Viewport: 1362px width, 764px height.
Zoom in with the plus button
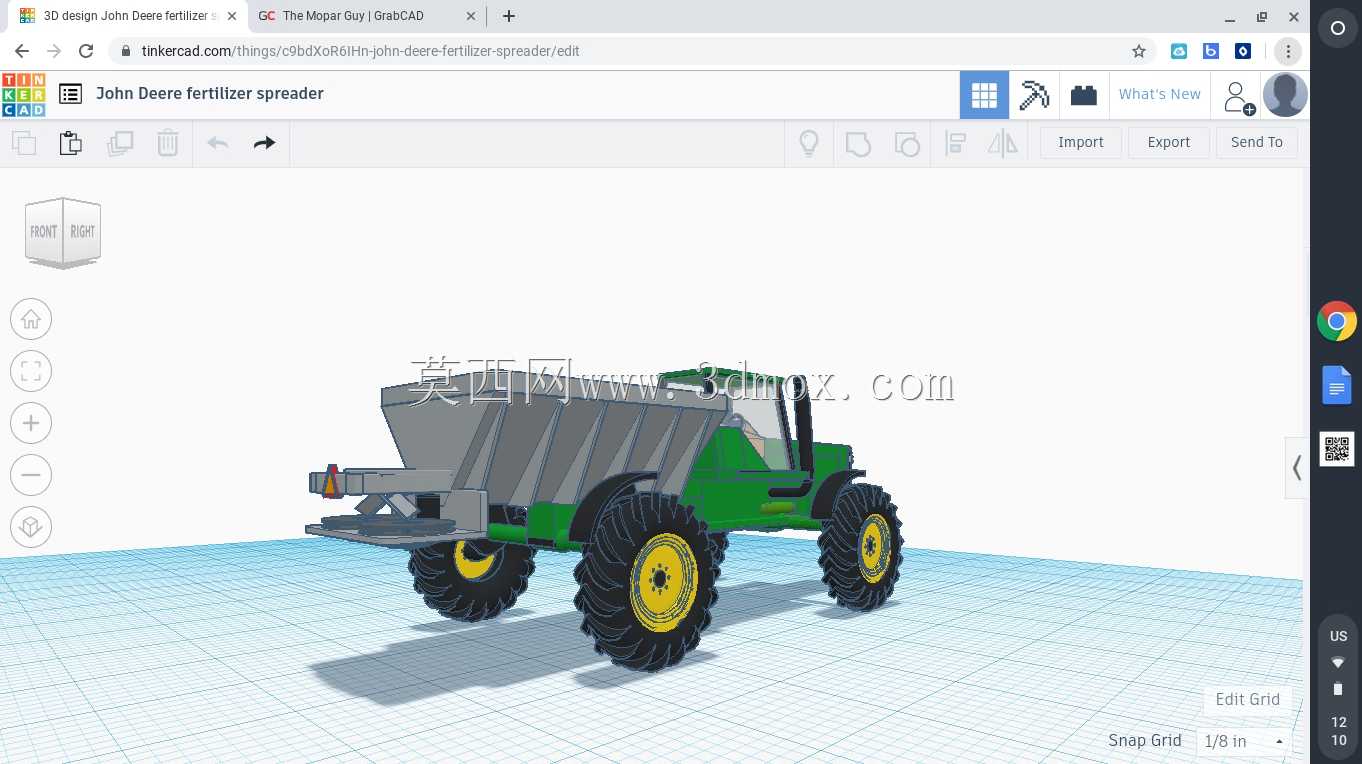coord(31,423)
